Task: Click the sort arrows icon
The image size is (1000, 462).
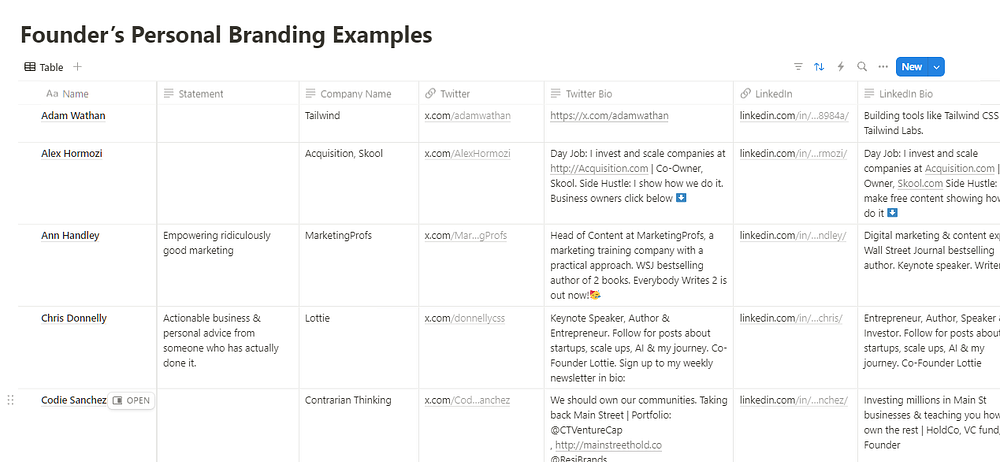Action: tap(819, 67)
